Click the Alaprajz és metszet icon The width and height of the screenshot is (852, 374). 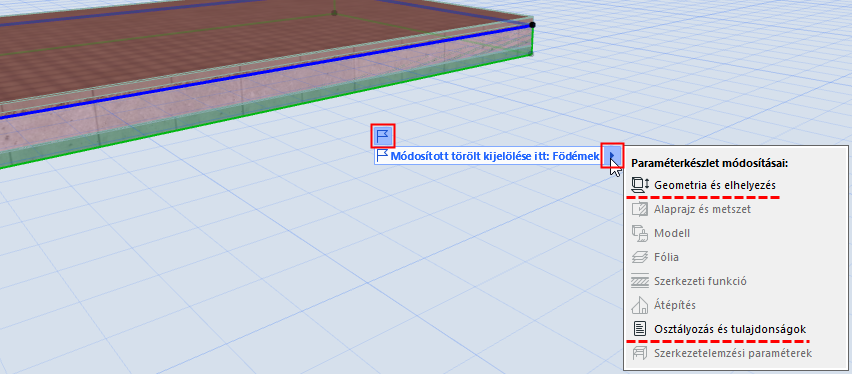point(640,209)
